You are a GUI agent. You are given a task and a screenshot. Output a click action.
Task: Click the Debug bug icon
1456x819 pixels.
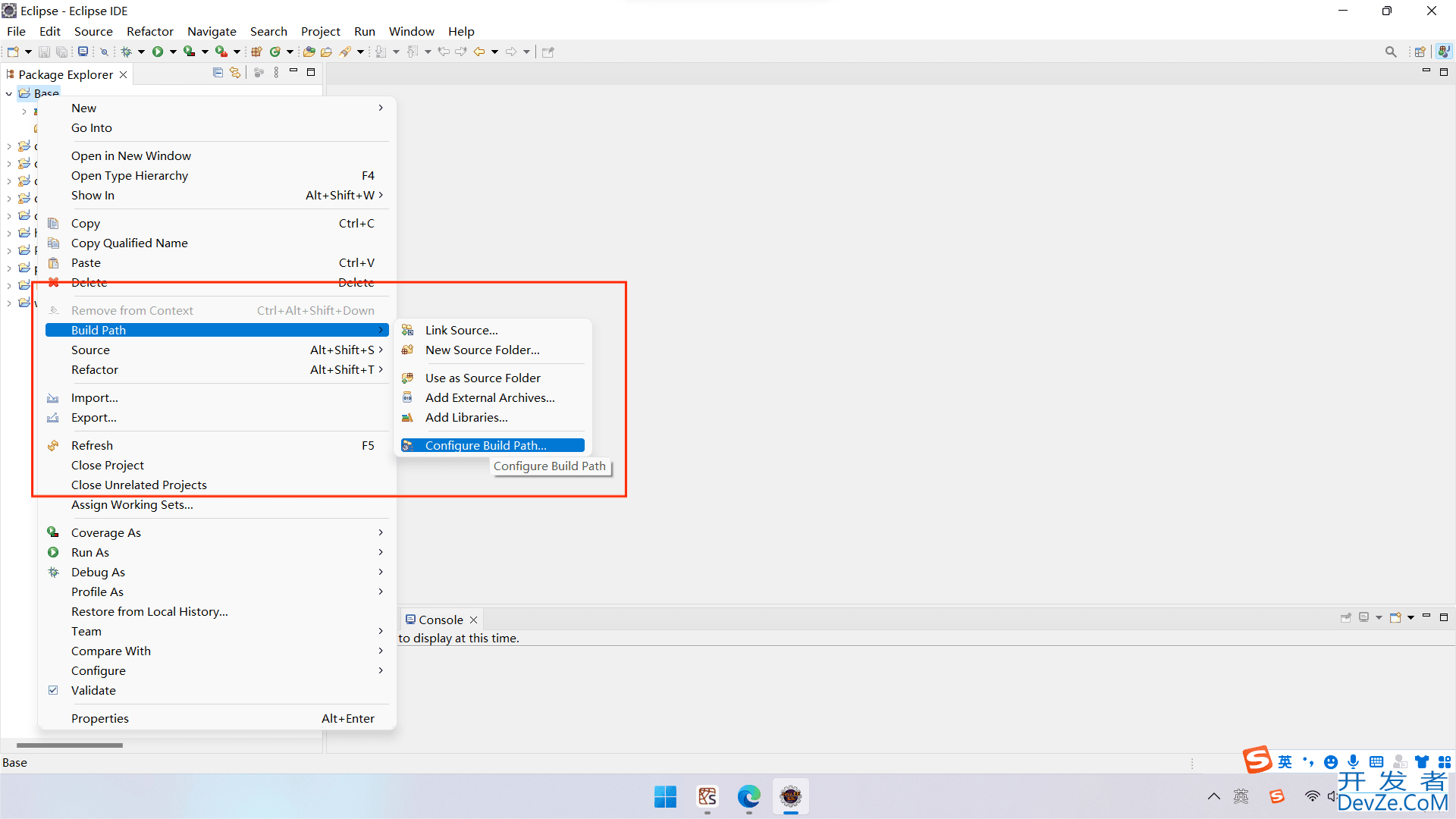point(127,52)
